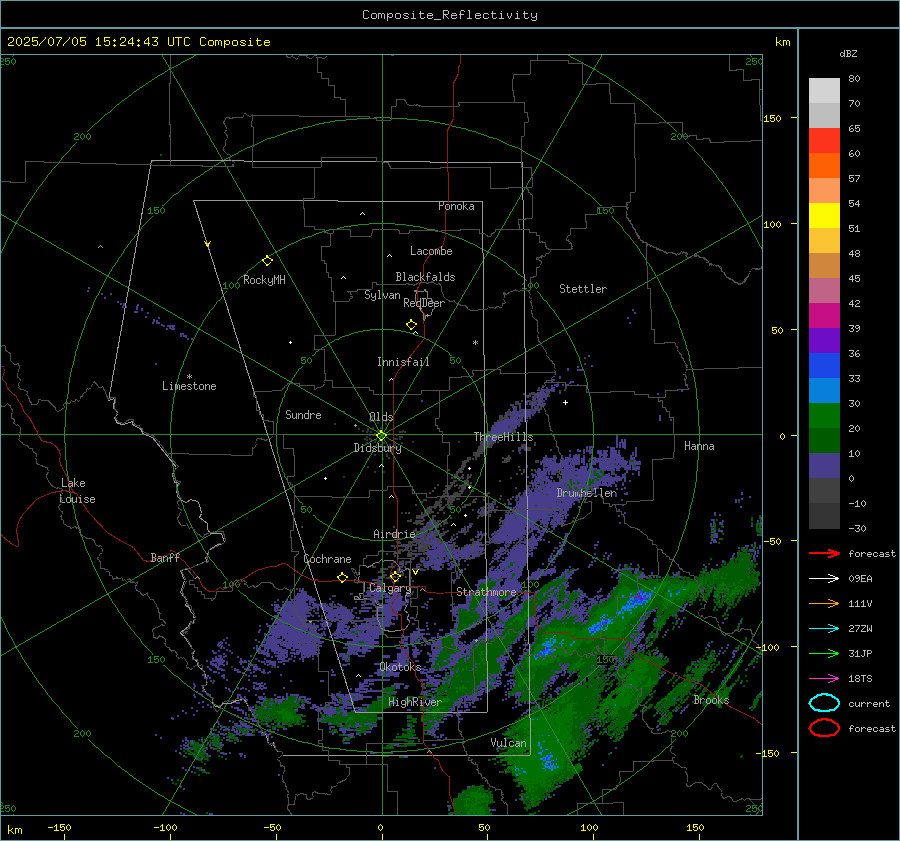
Task: Click the Ponoka city label
Action: pos(456,206)
